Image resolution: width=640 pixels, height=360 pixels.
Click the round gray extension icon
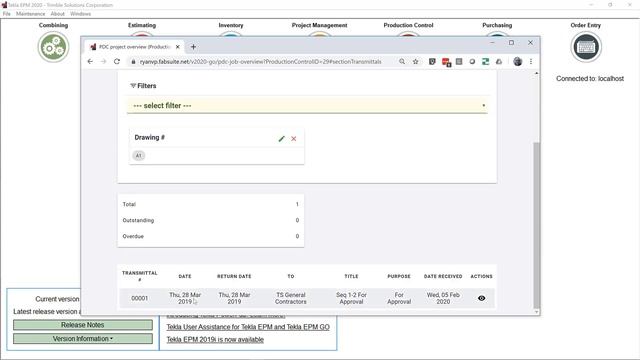pyautogui.click(x=472, y=62)
